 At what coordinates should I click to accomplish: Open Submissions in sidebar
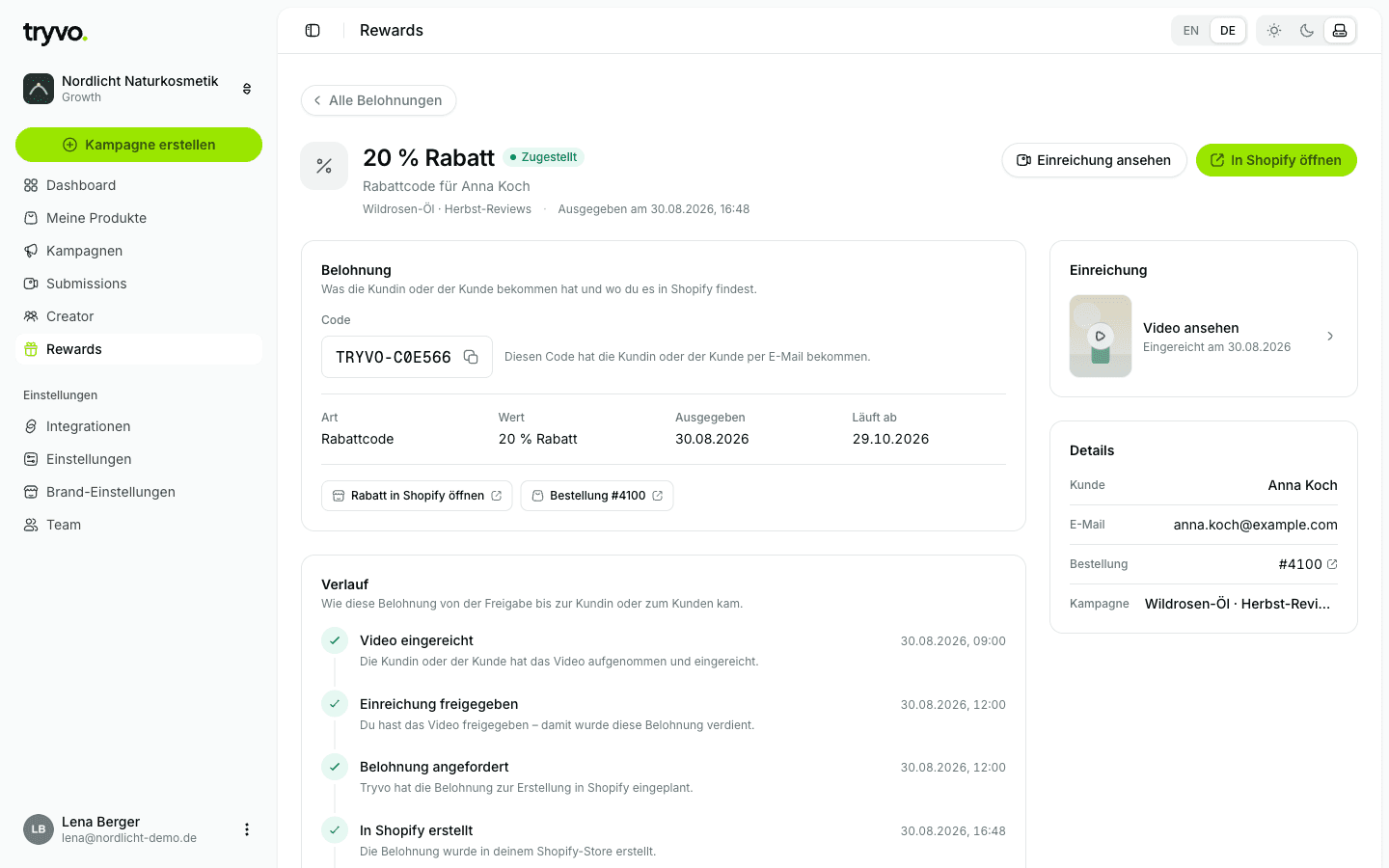click(139, 284)
